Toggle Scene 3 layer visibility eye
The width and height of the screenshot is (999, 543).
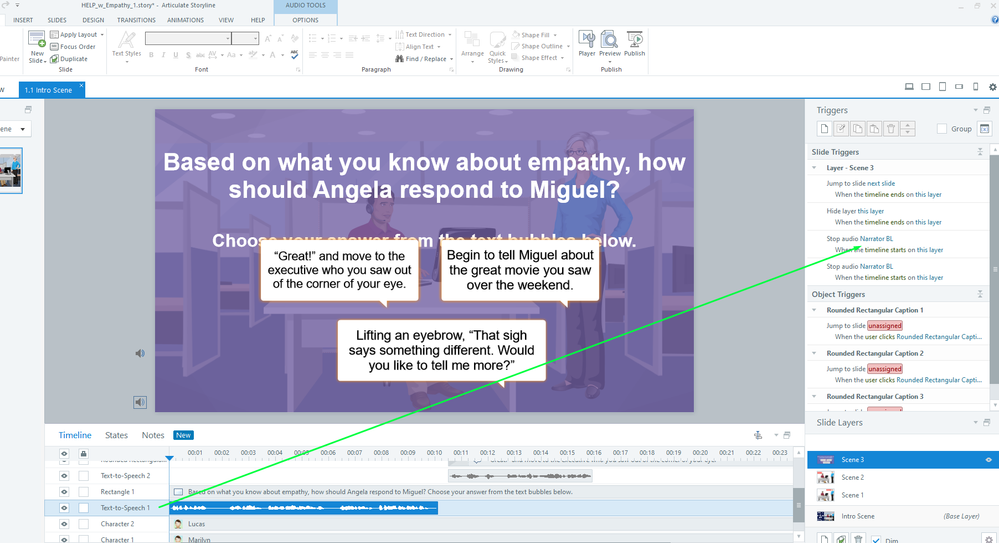pyautogui.click(x=989, y=460)
